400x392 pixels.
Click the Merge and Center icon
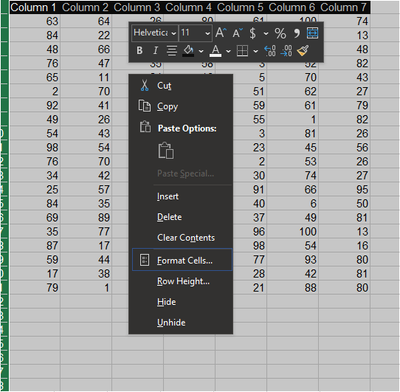312,33
